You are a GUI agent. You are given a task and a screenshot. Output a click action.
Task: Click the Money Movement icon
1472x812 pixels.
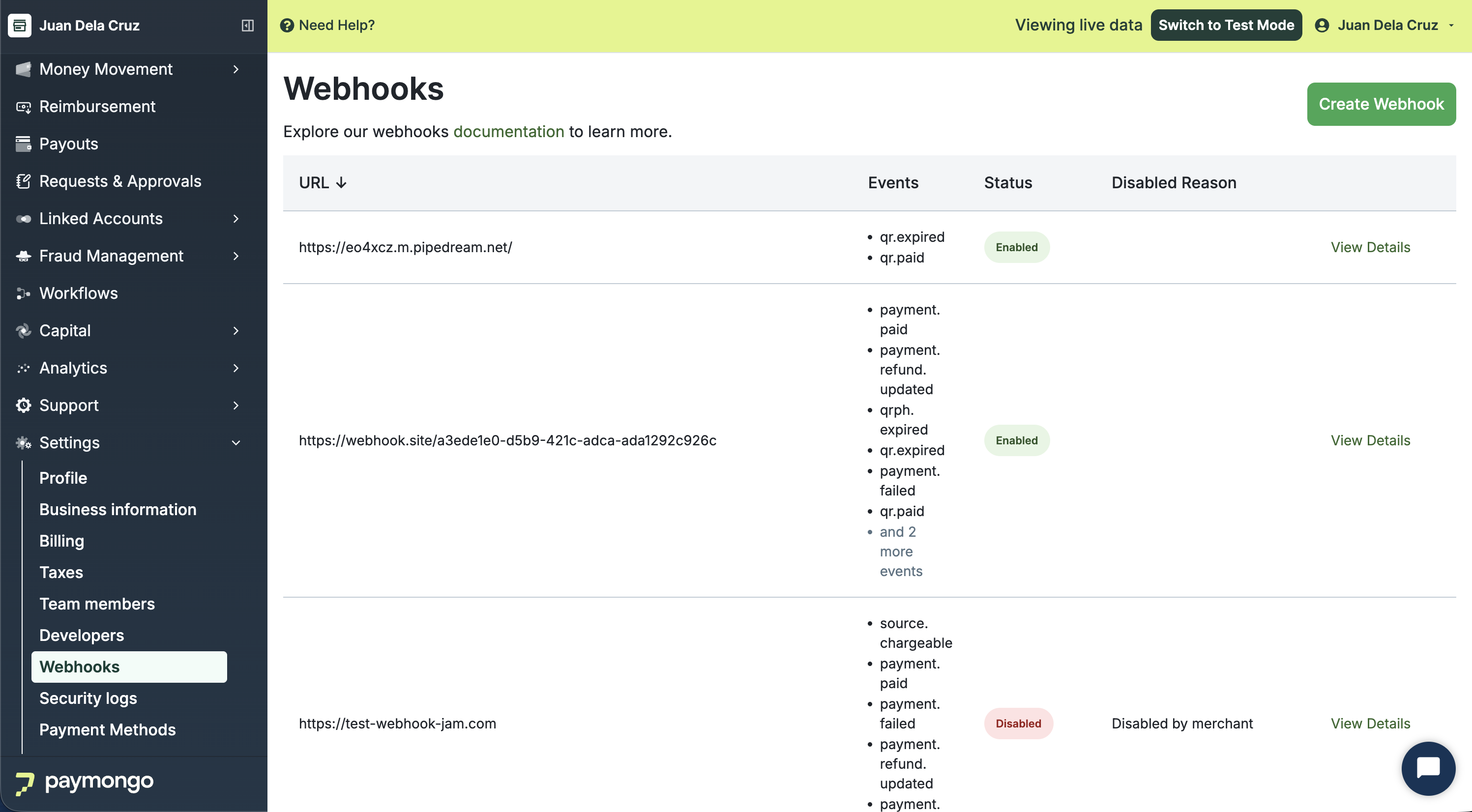[24, 69]
